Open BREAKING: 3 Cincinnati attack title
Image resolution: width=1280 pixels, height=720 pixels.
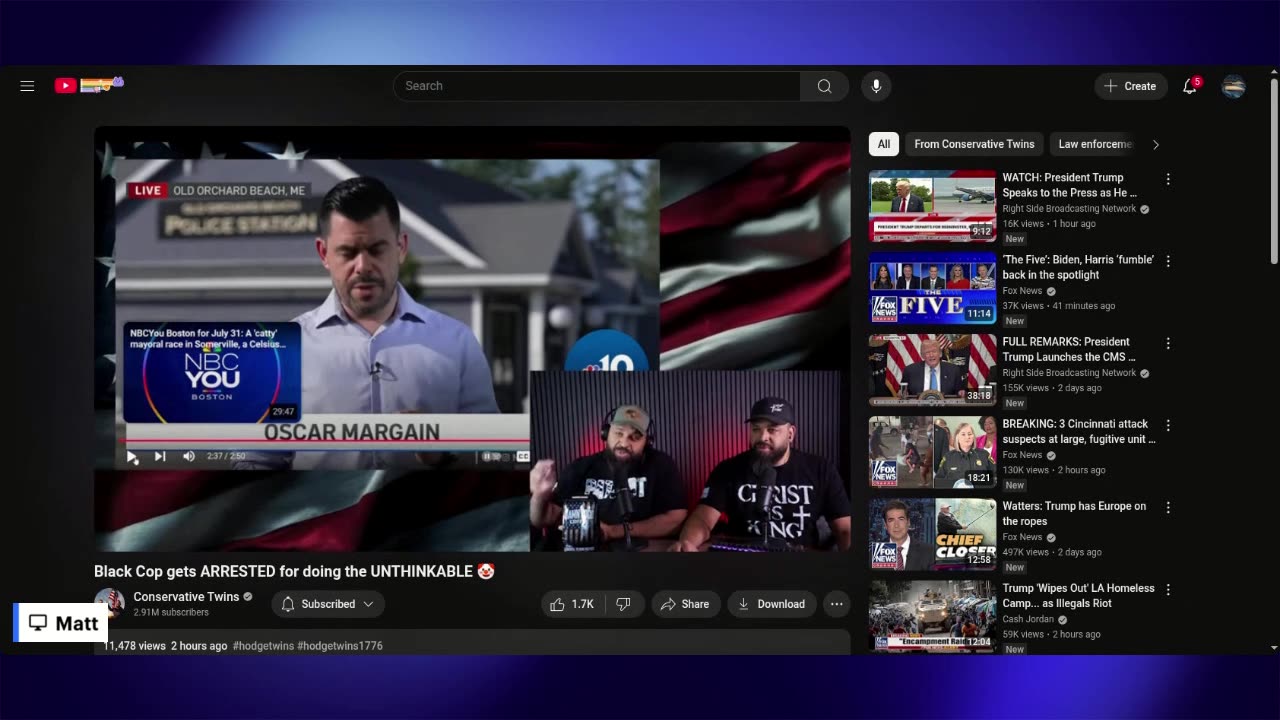pyautogui.click(x=1079, y=431)
